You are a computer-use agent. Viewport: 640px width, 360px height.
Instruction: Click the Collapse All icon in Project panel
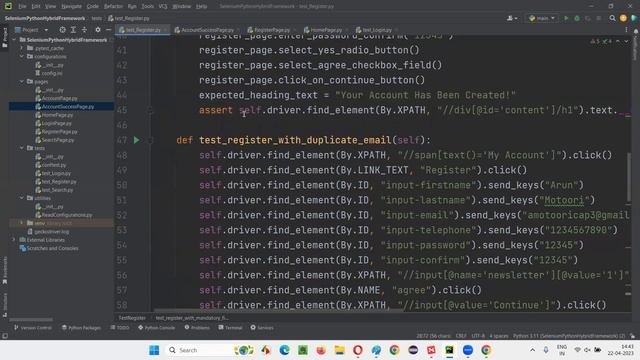pyautogui.click(x=84, y=30)
